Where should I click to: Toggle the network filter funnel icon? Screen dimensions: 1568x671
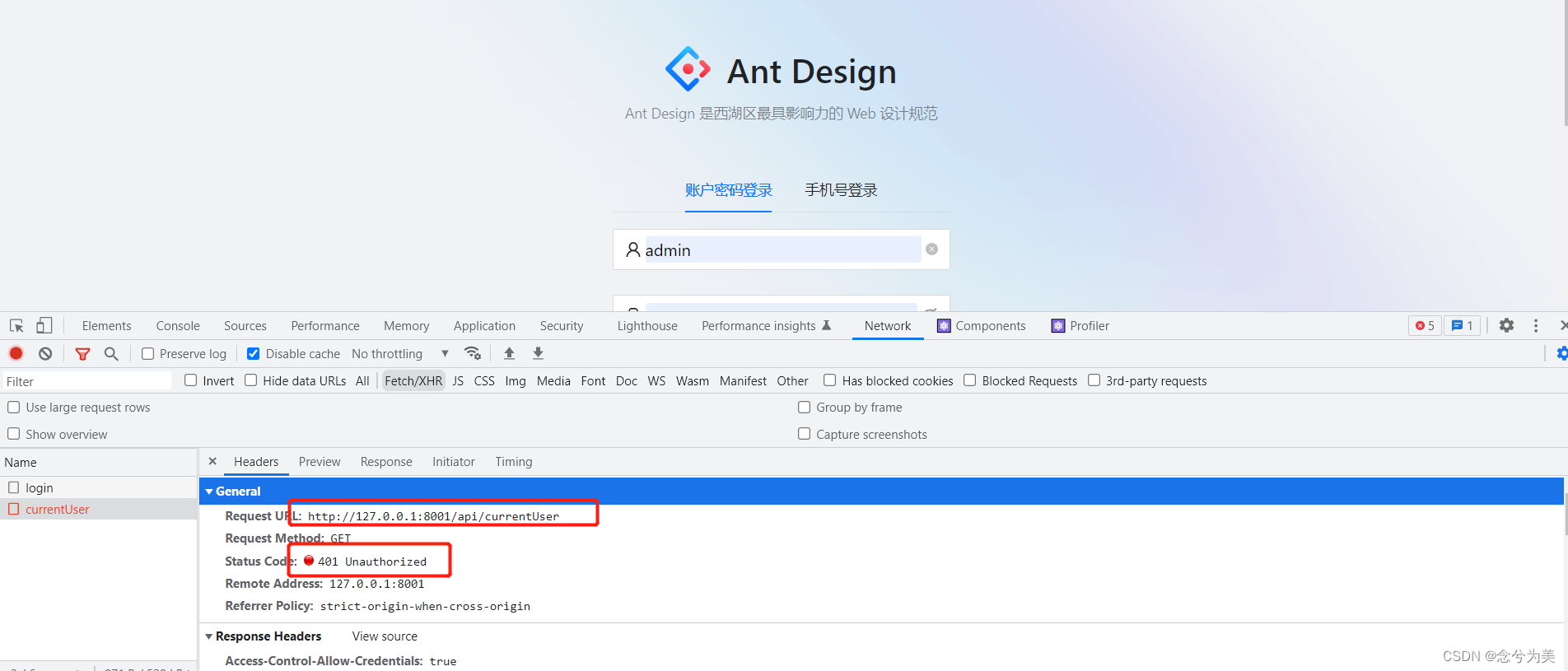pos(82,354)
